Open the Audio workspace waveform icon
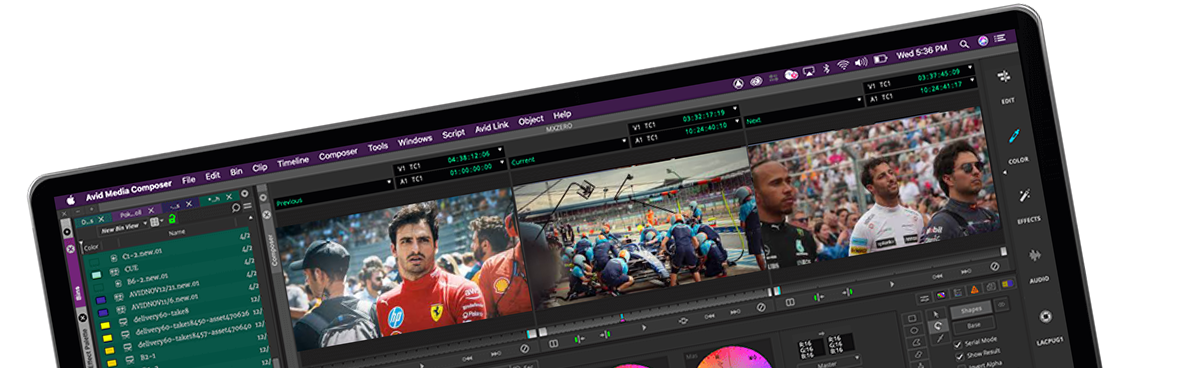 point(1035,255)
